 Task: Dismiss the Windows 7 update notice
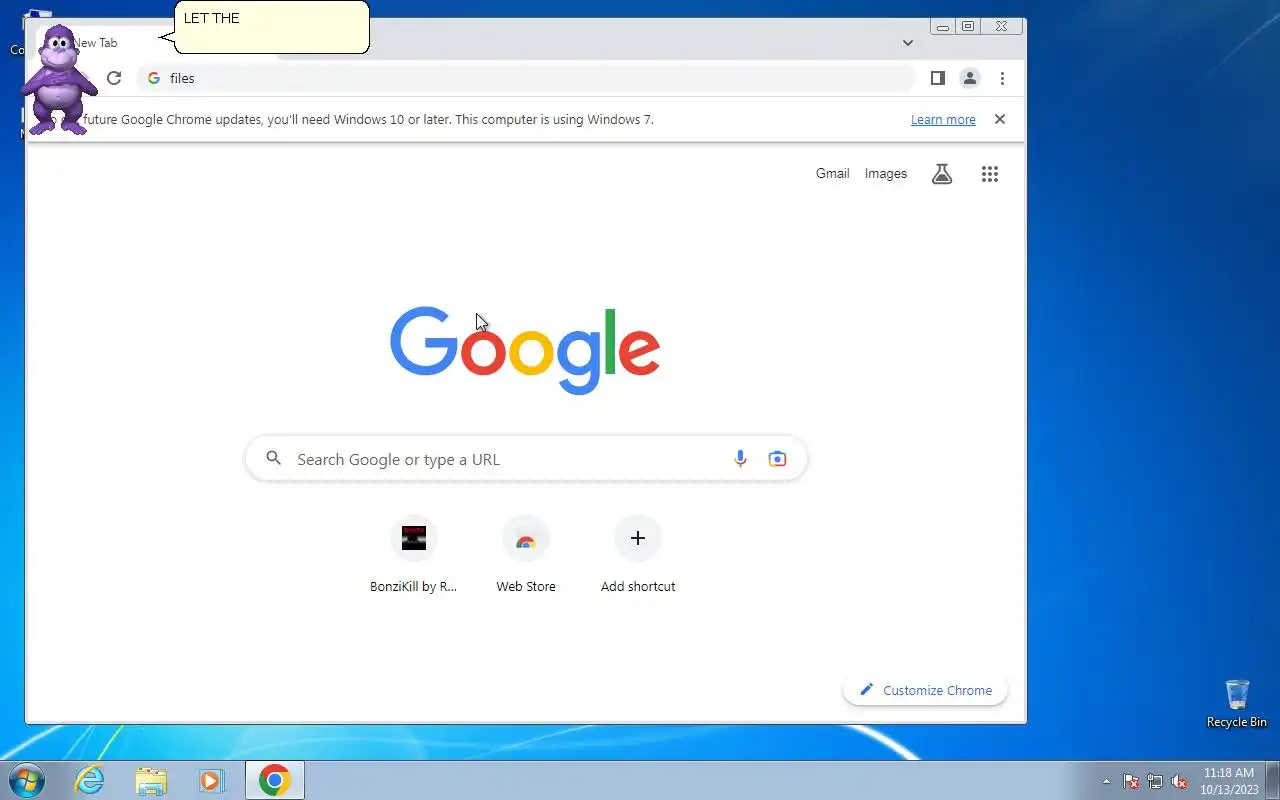[999, 119]
